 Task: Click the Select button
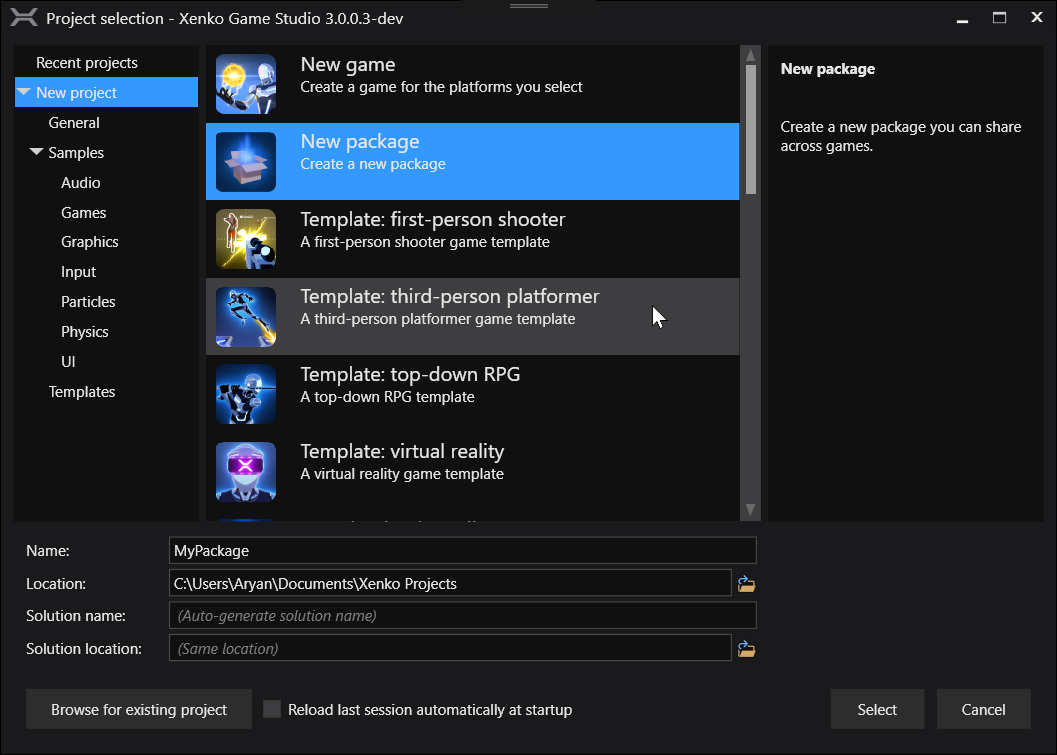tap(877, 709)
